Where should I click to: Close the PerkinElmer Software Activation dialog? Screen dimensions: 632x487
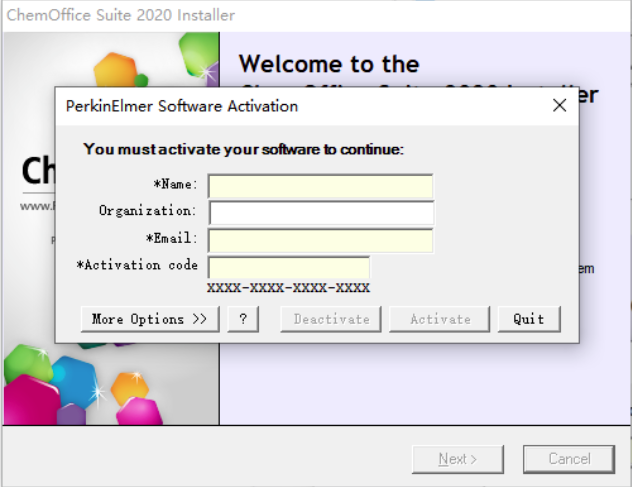coord(559,106)
